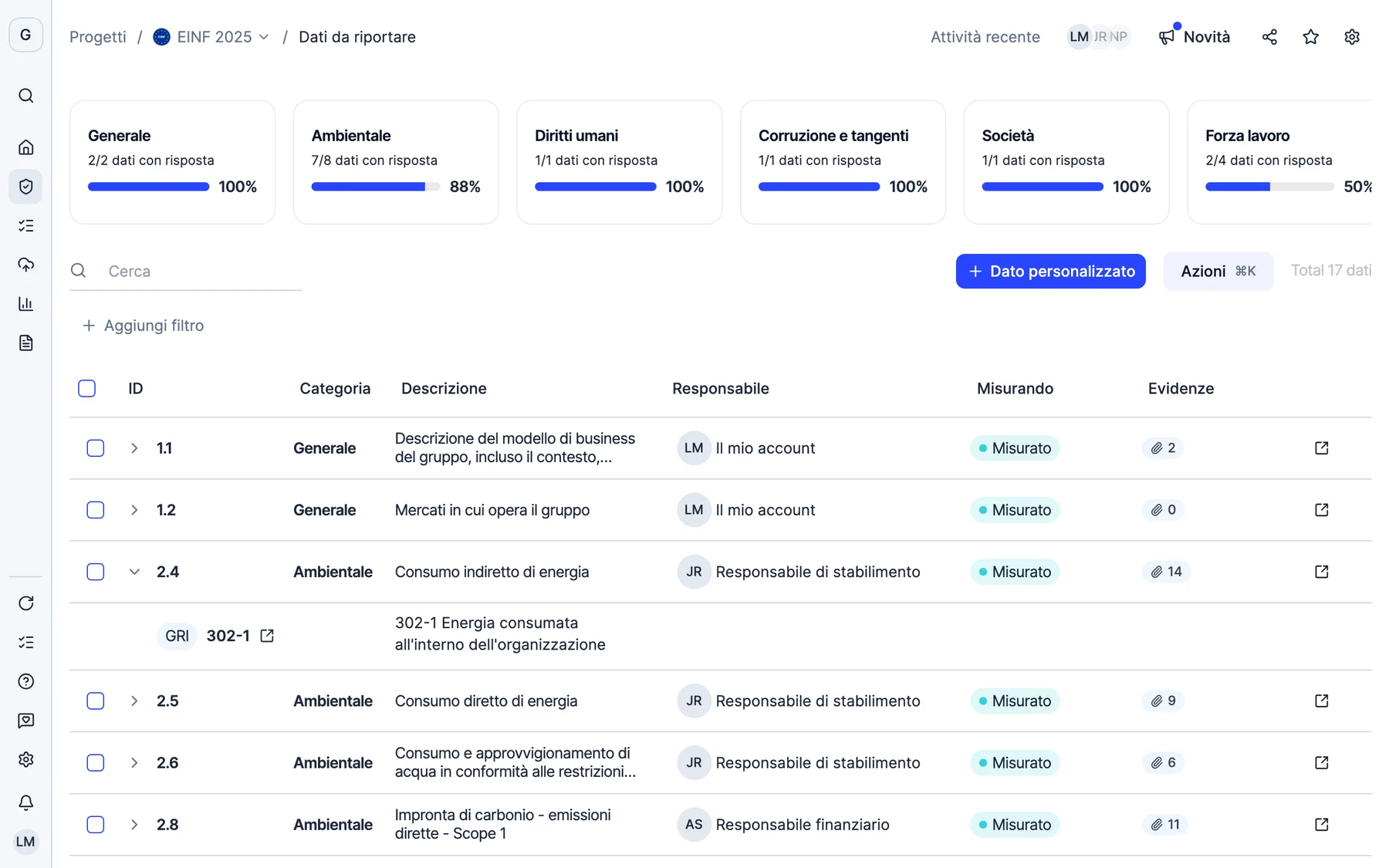Open the cloud upload sidebar icon
This screenshot has height=868, width=1389.
pyautogui.click(x=26, y=265)
